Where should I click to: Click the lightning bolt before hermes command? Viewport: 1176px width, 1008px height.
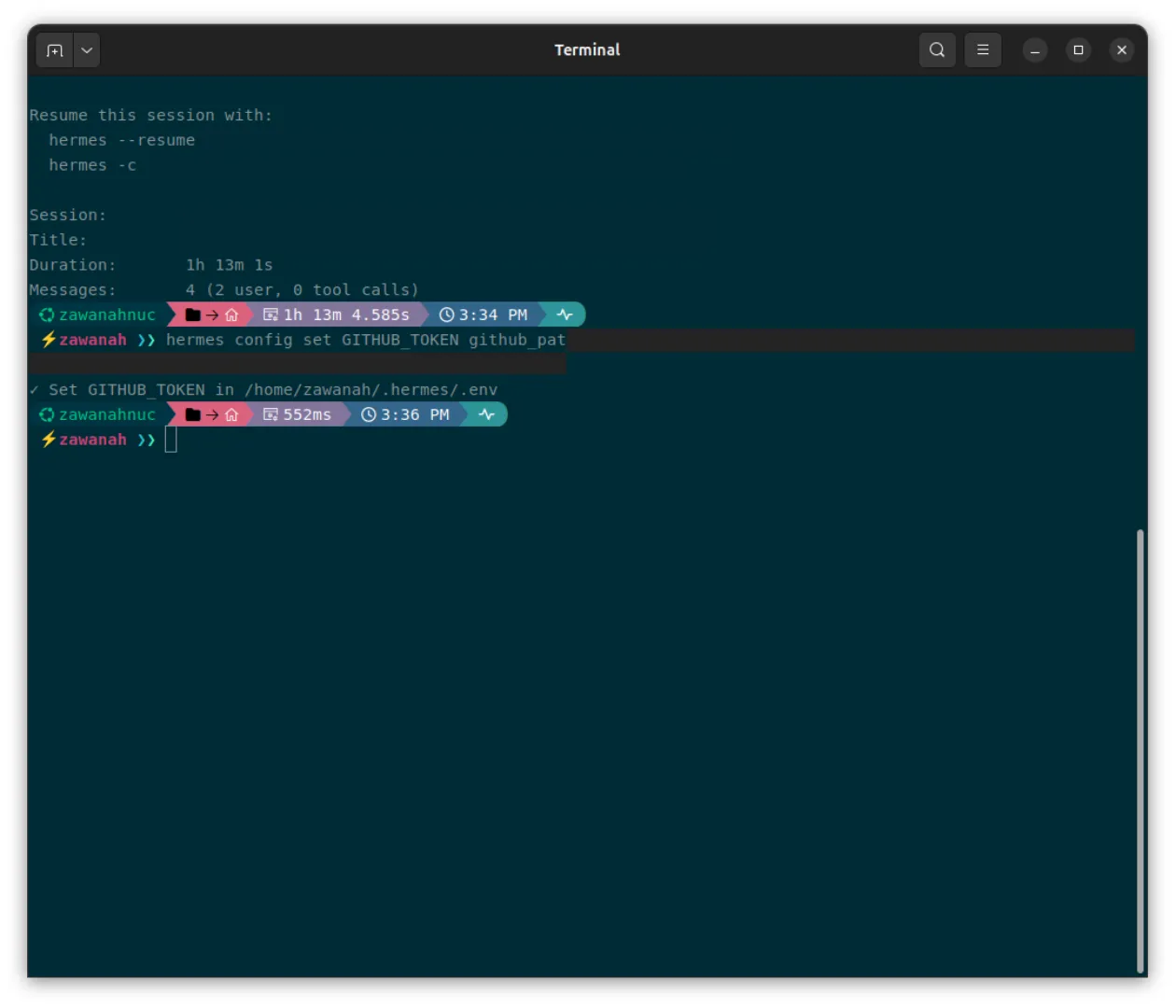click(x=49, y=340)
